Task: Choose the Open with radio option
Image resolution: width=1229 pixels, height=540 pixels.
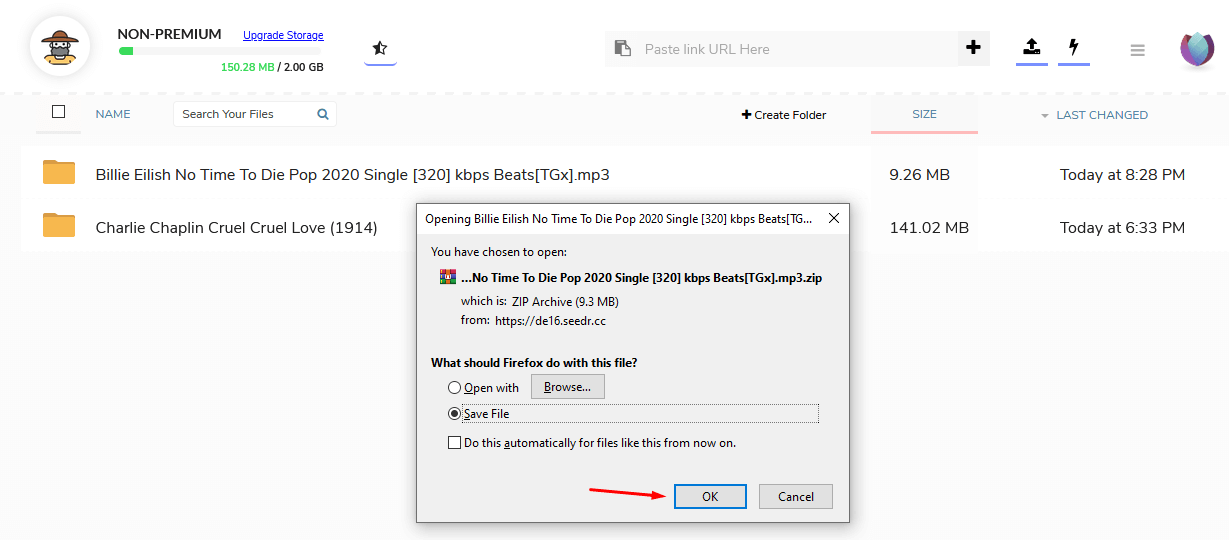Action: (x=455, y=388)
